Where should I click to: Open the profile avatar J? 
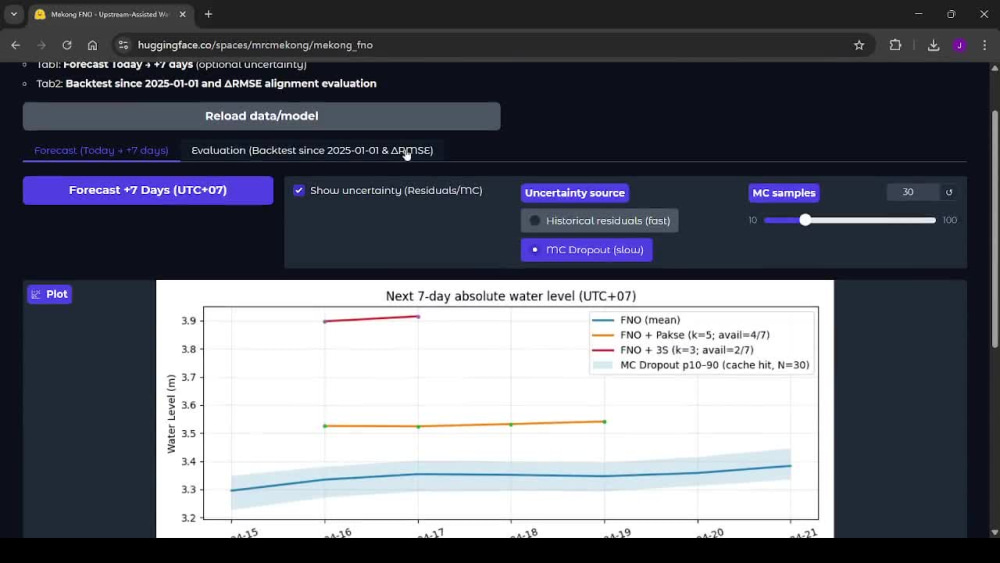coord(959,45)
